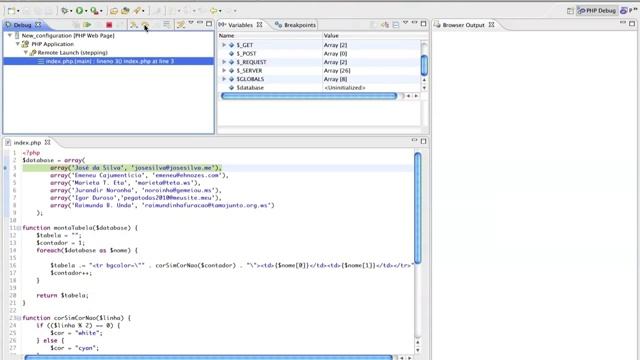Viewport: 640px width, 360px height.
Task: Click the editor scrollbar down arrow
Action: (418, 350)
